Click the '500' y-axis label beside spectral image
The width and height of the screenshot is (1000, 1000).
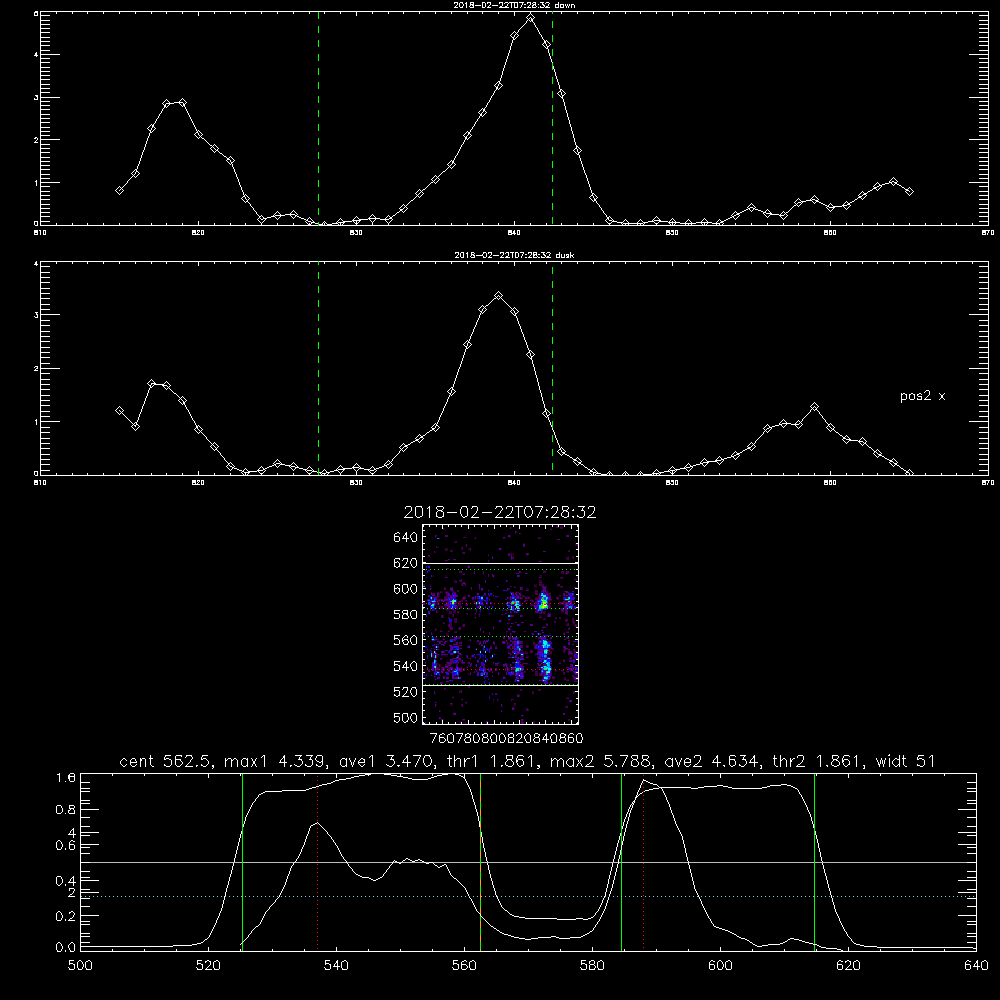[406, 717]
